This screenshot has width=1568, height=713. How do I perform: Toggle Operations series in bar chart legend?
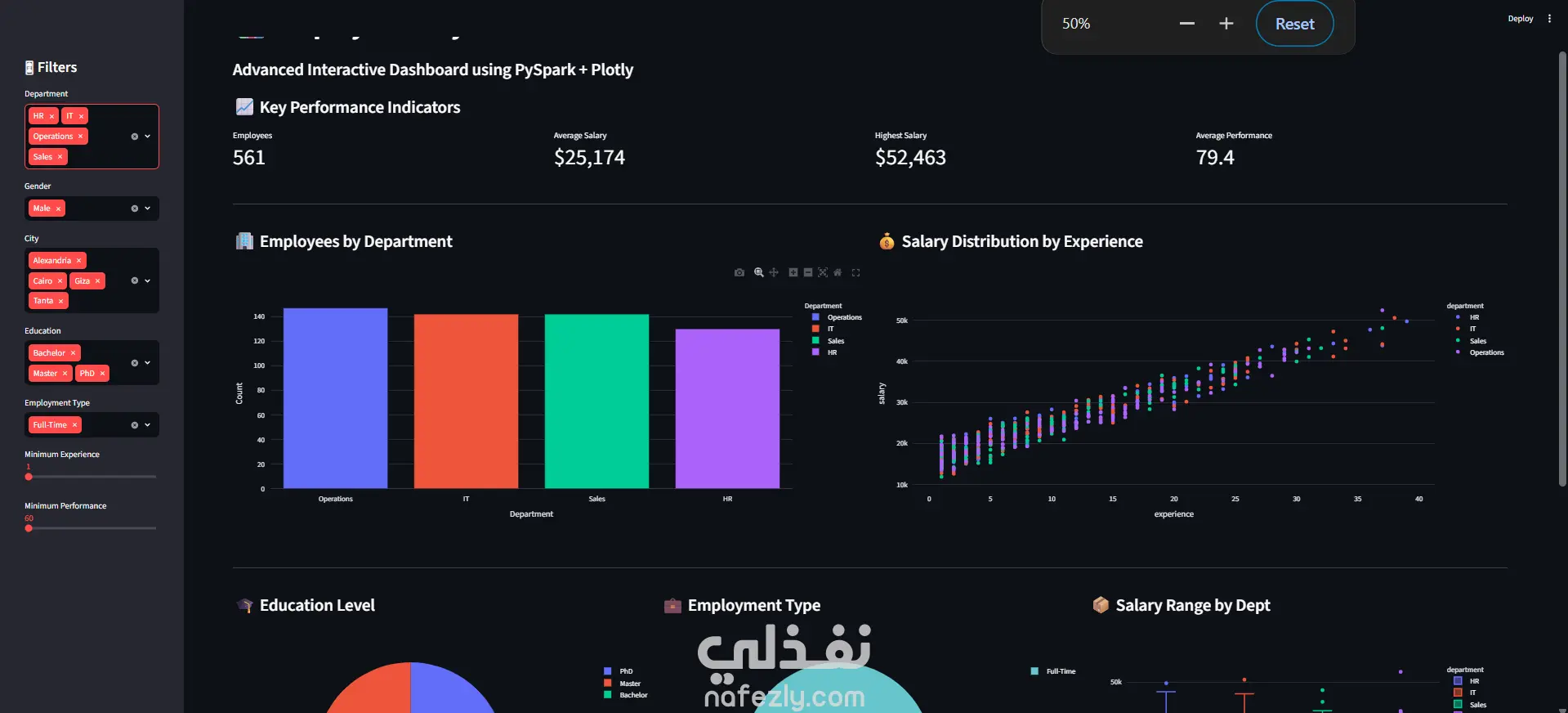[x=836, y=317]
